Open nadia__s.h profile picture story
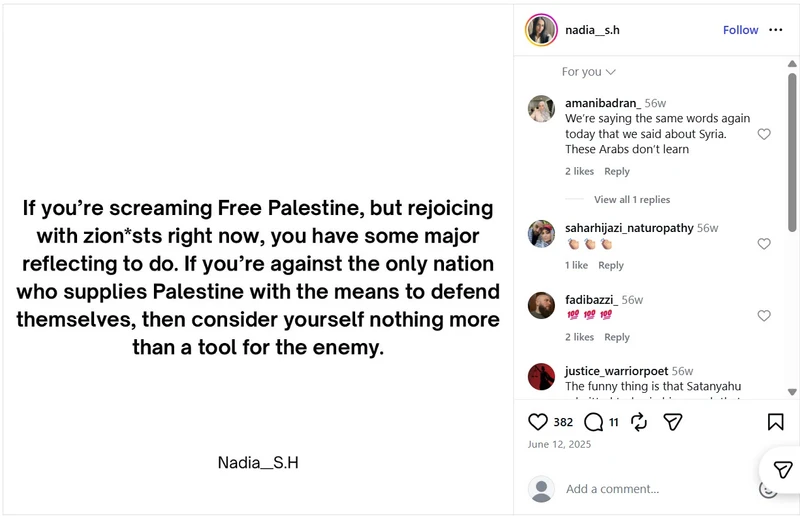 tap(541, 30)
